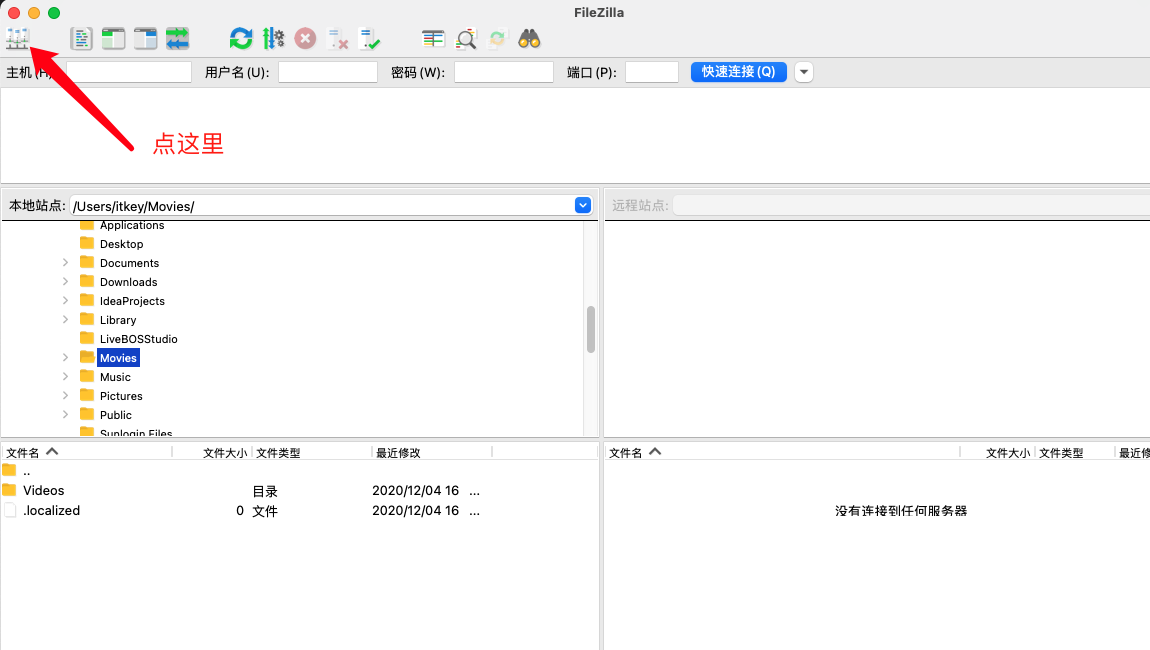The height and width of the screenshot is (650, 1150).
Task: Expand the Downloads folder
Action: point(65,282)
